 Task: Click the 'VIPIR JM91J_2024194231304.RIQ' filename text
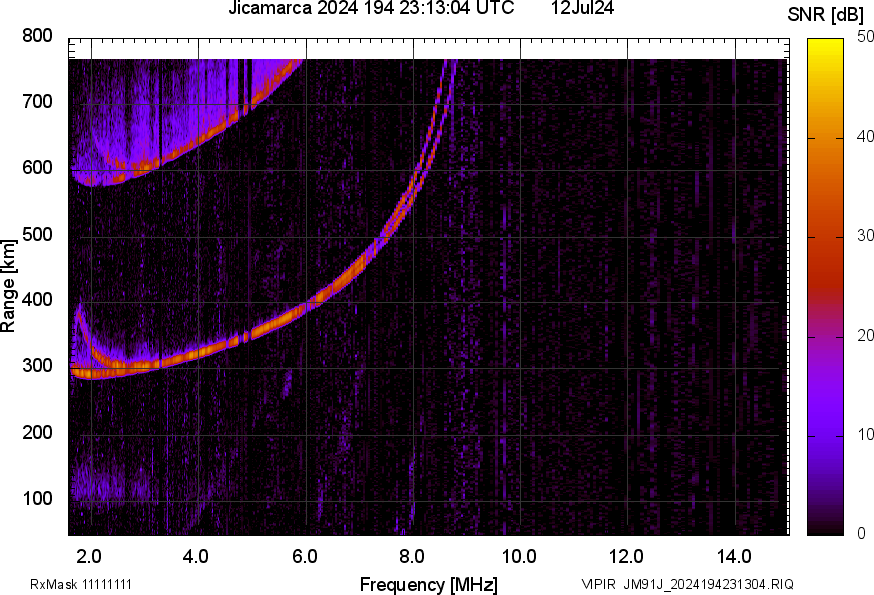687,584
